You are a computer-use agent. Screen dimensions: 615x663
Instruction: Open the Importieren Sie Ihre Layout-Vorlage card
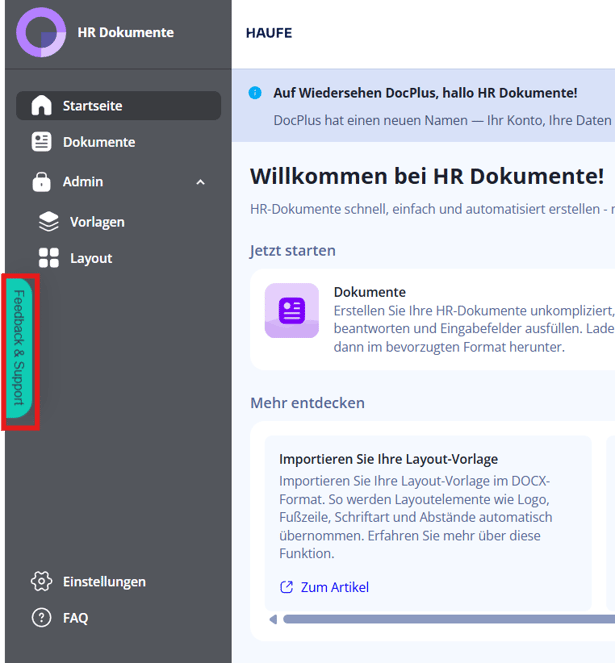tap(428, 523)
